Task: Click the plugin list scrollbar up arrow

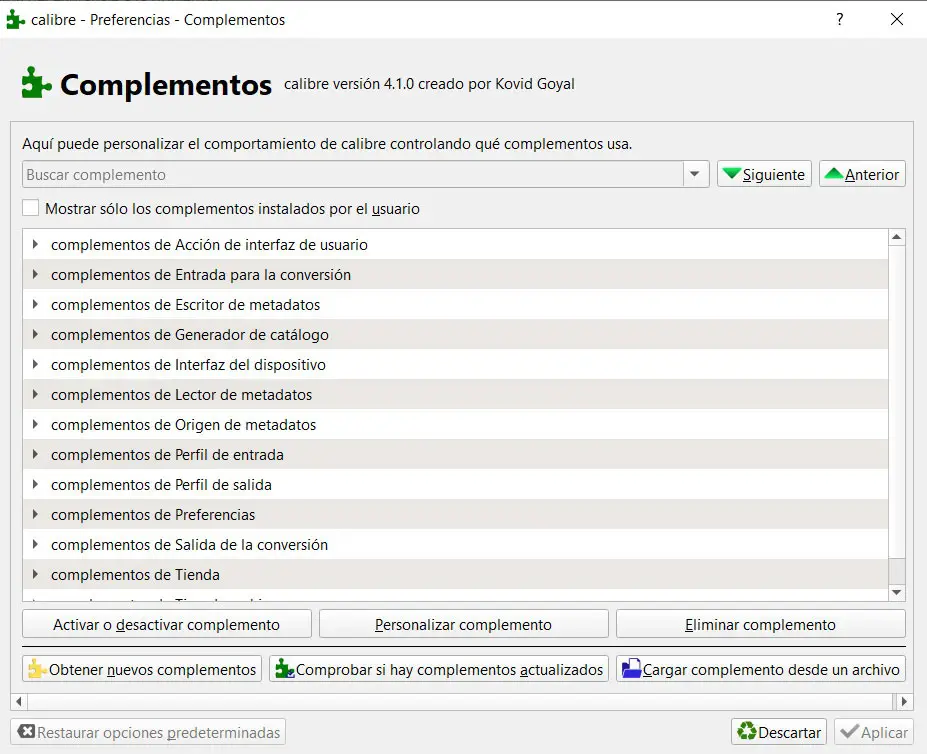Action: pyautogui.click(x=897, y=237)
